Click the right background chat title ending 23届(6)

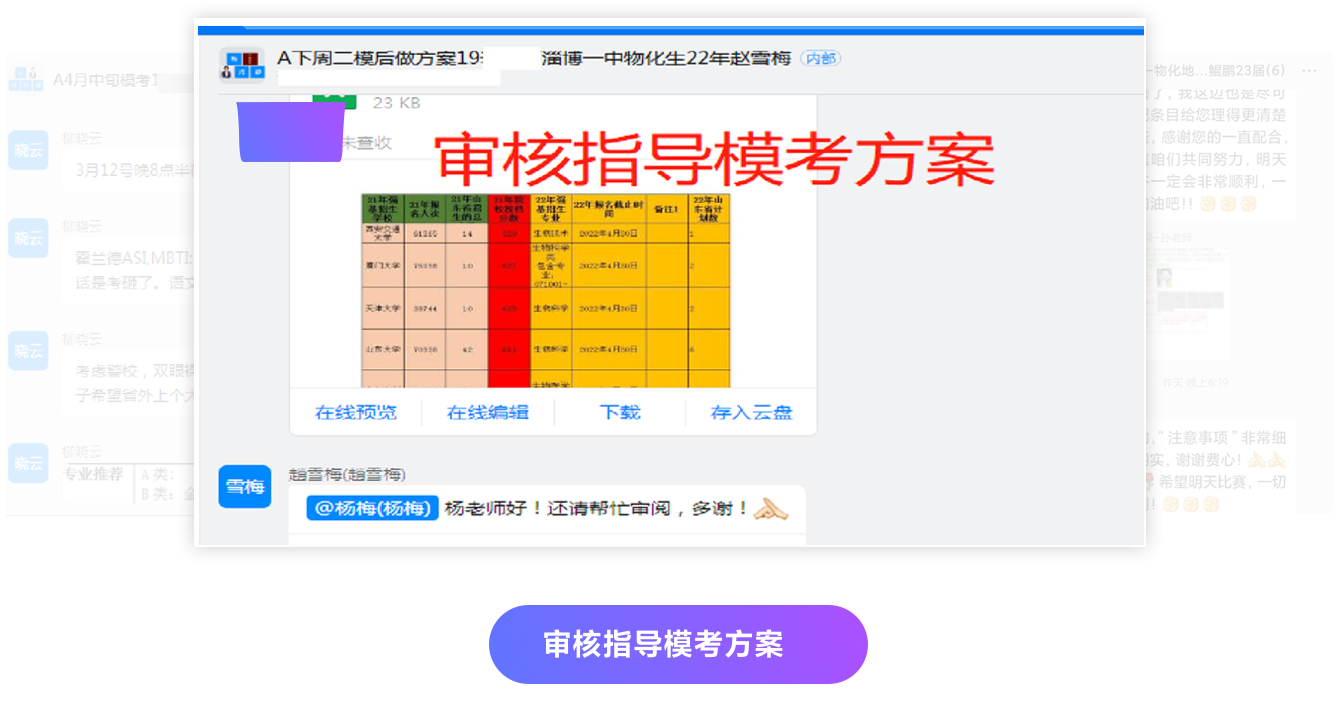[x=1215, y=70]
